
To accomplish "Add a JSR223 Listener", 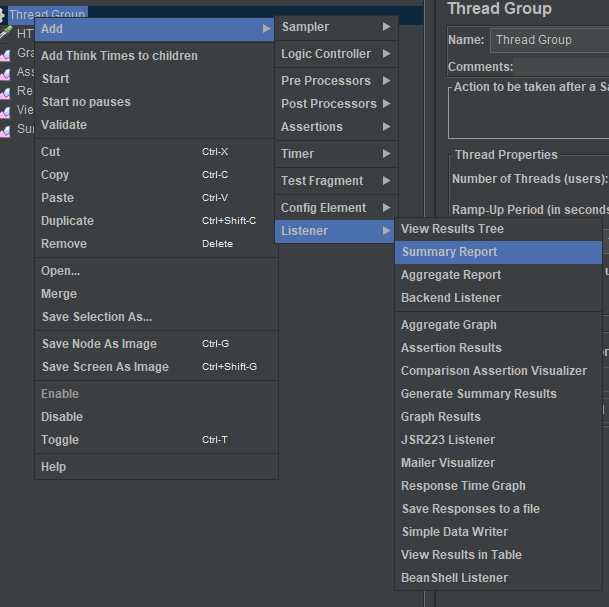I will pos(498,440).
